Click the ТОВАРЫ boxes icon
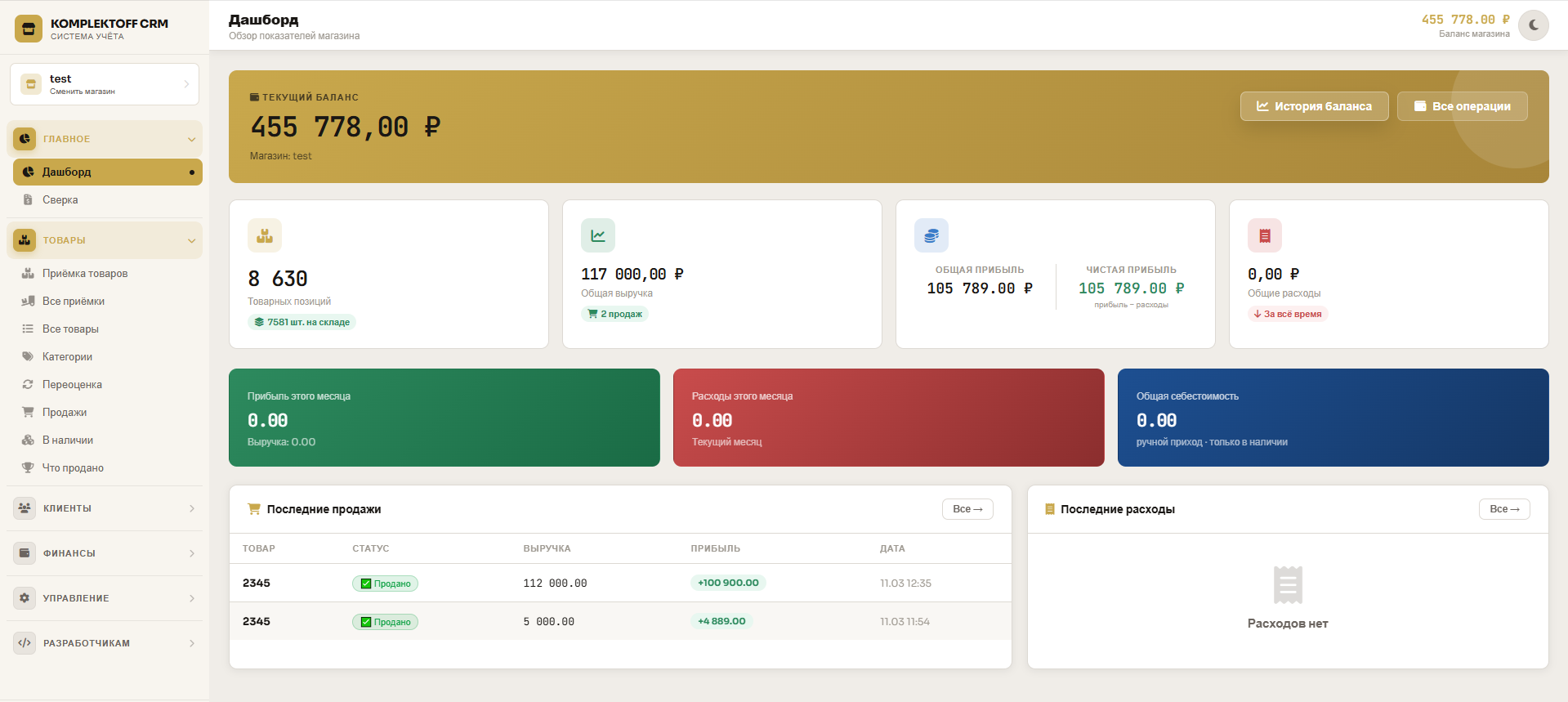This screenshot has width=1568, height=702. coord(25,240)
